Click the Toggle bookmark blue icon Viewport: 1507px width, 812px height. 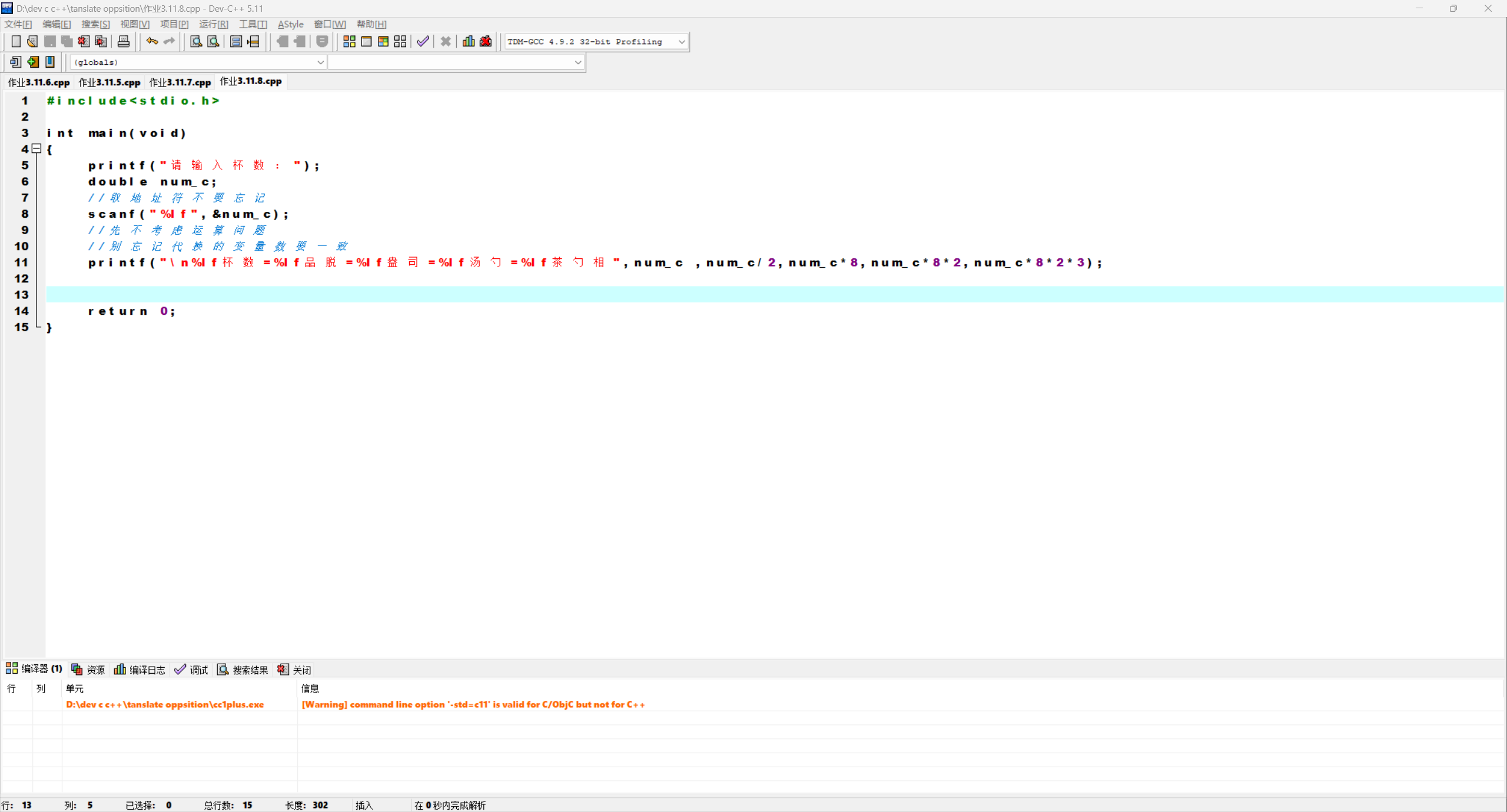[x=50, y=62]
